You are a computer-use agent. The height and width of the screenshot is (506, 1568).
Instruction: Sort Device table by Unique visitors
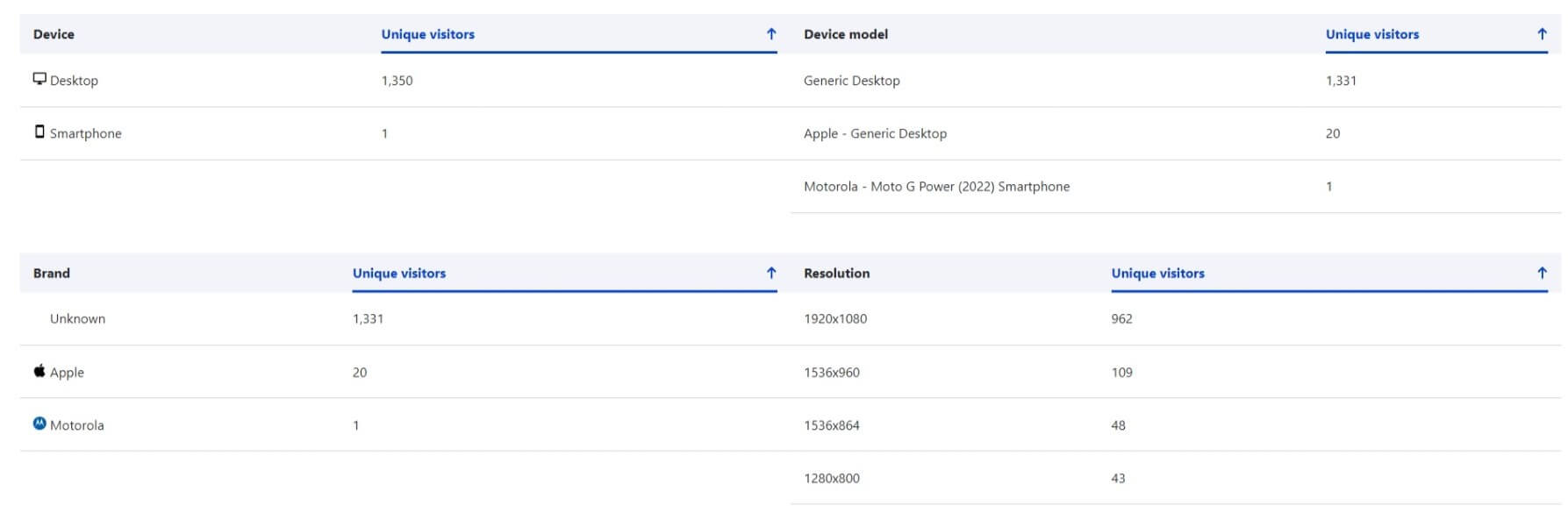[427, 34]
